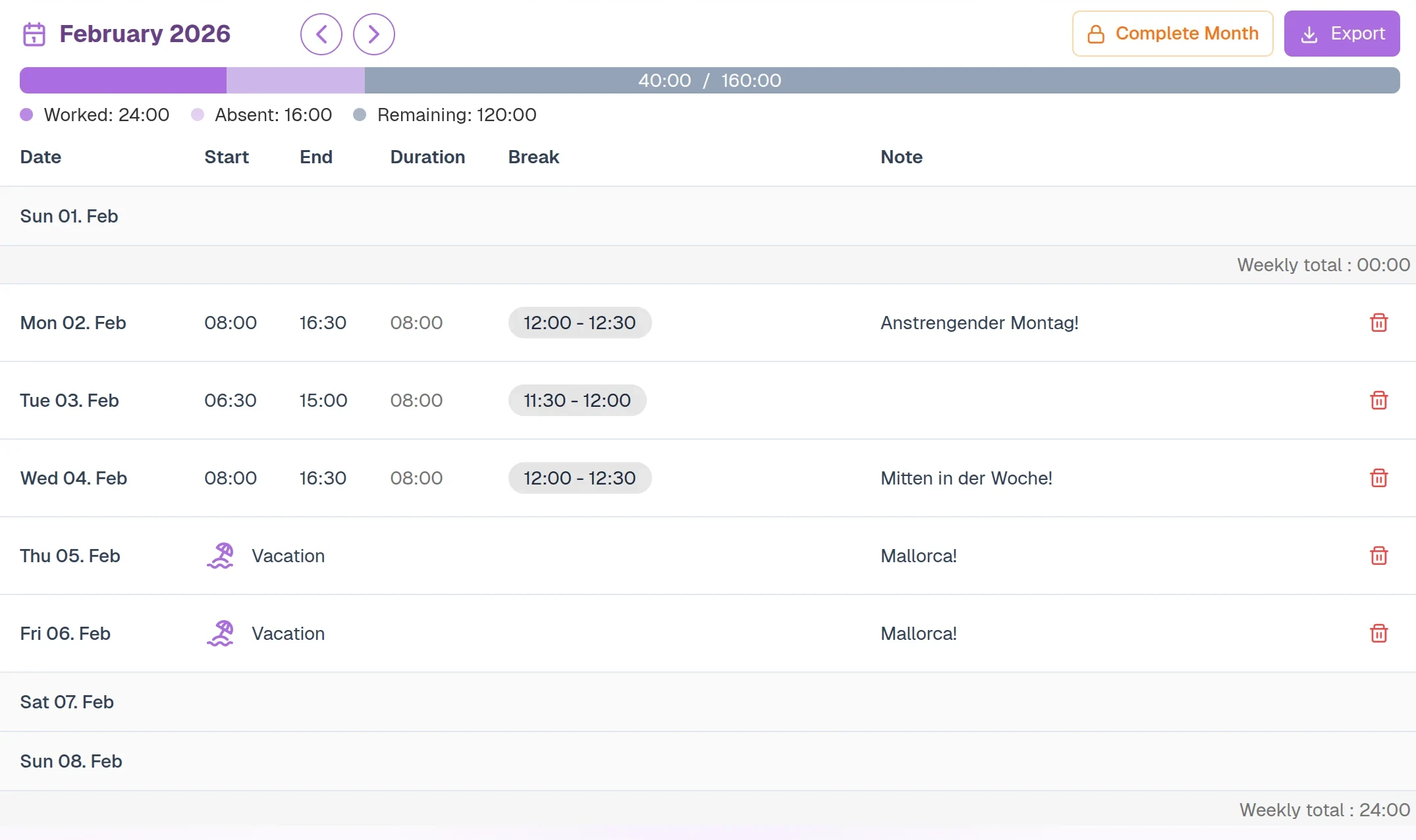1416x840 pixels.
Task: Delete the Thu 05. Feb vacation entry
Action: [1378, 556]
